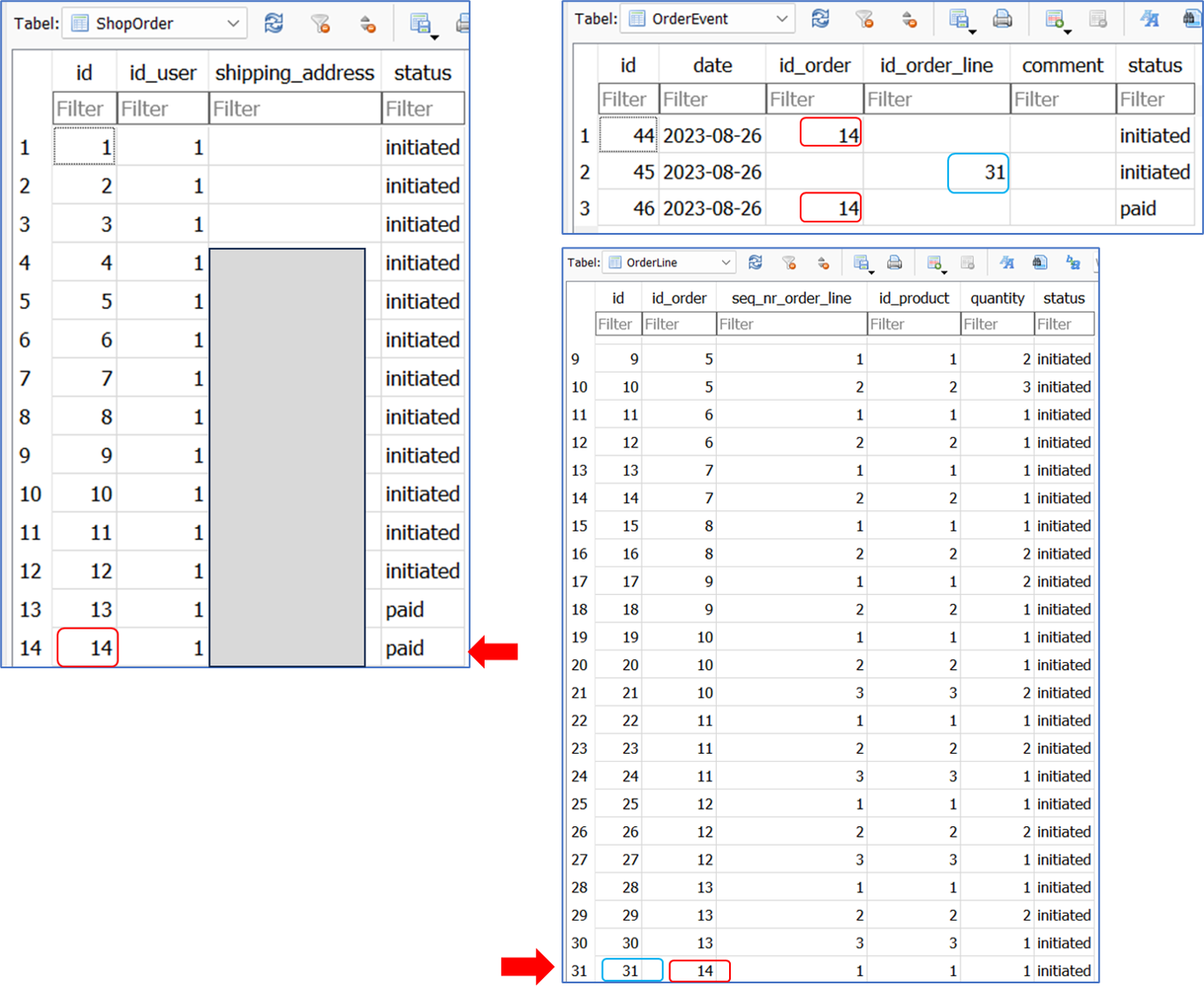Focus the quantity filter field in OrderLine
Screen dimensions: 1204x986
997,324
